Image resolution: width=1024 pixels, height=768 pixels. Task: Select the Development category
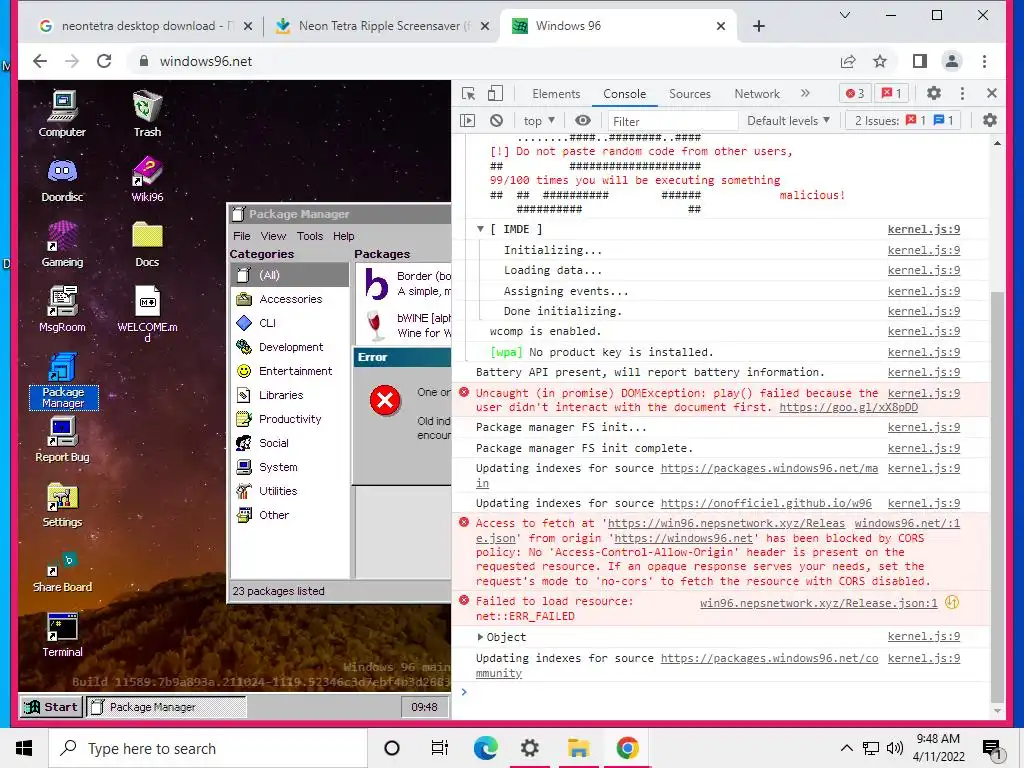(x=289, y=347)
